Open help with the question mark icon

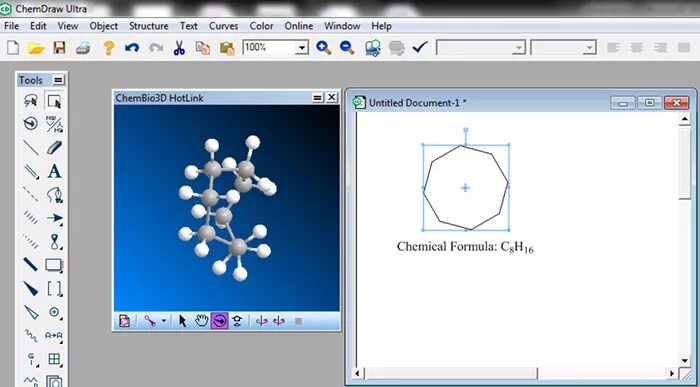pos(108,47)
